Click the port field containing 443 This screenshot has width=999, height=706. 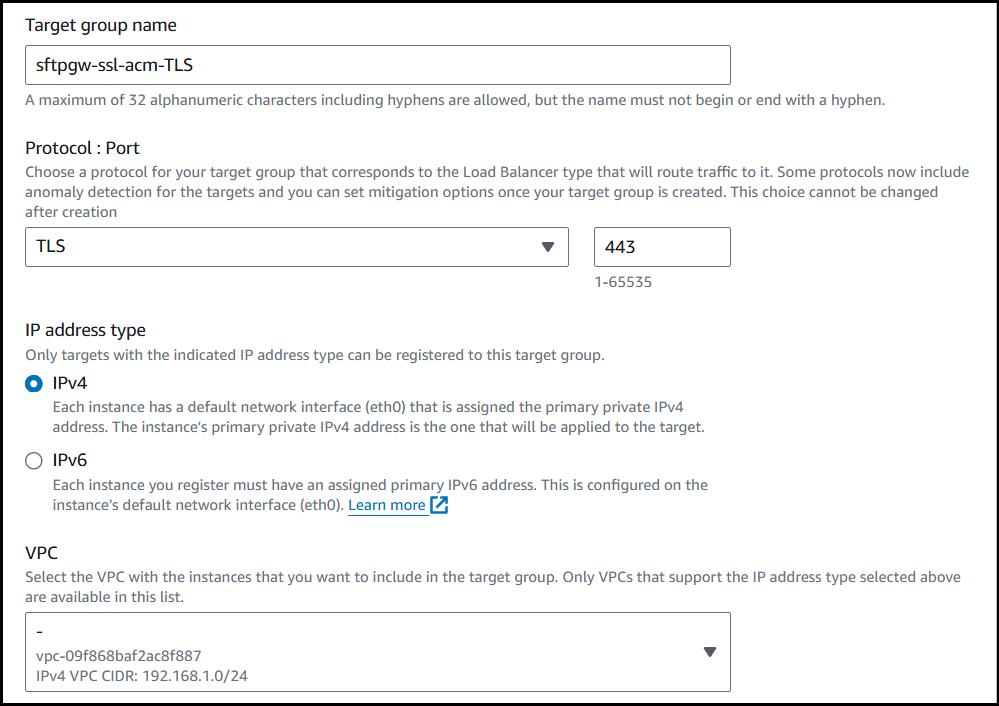(662, 247)
